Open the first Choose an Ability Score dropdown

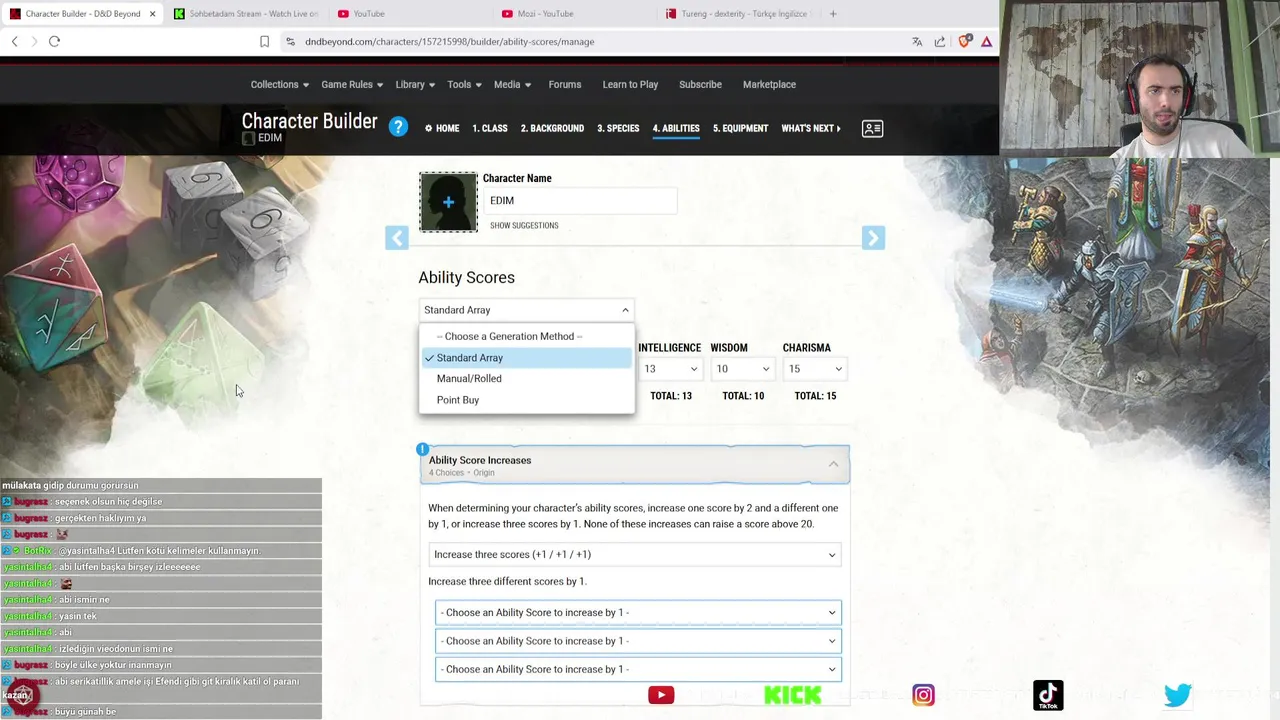coord(638,612)
